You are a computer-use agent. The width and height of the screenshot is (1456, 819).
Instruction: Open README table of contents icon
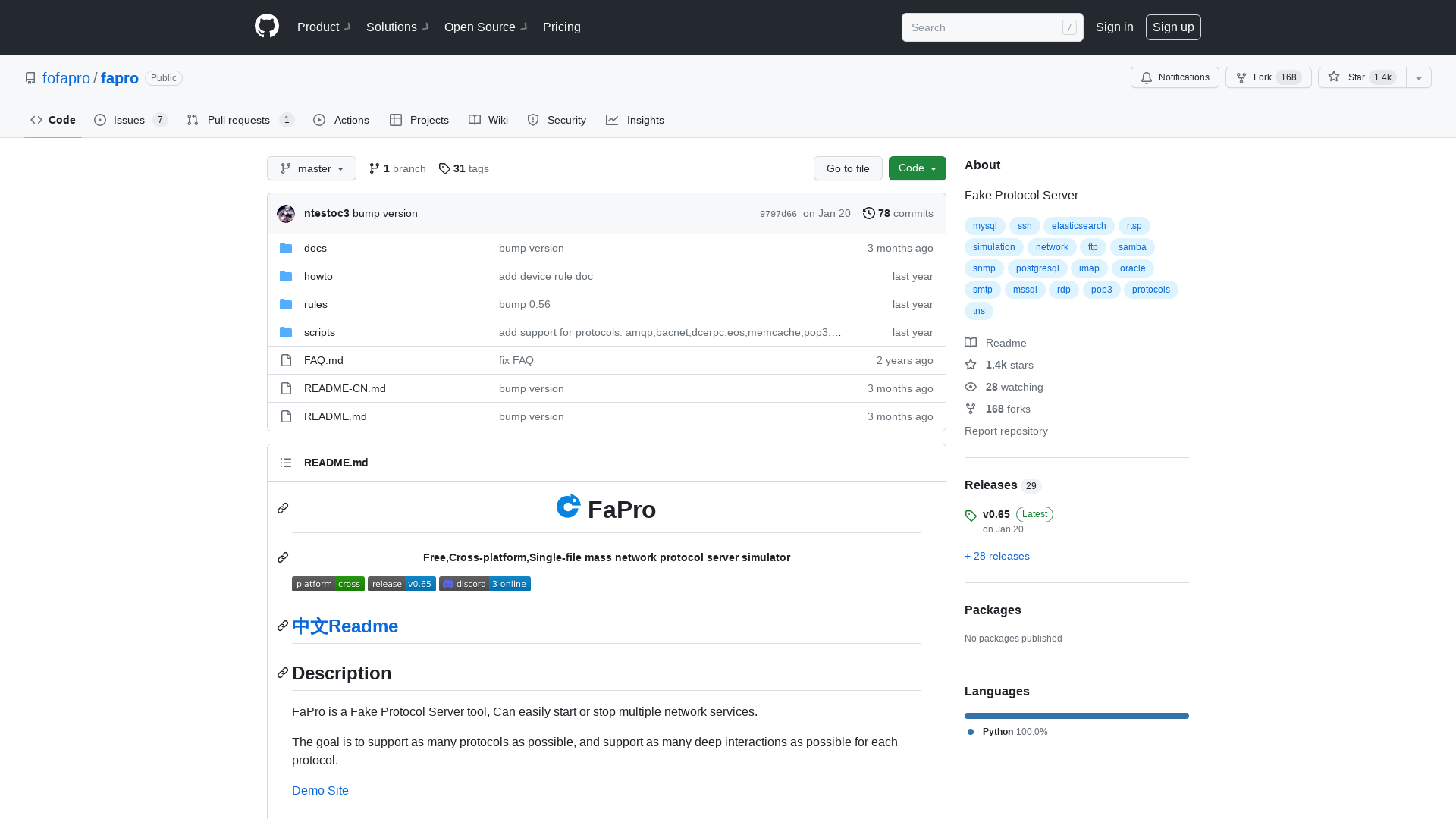286,463
